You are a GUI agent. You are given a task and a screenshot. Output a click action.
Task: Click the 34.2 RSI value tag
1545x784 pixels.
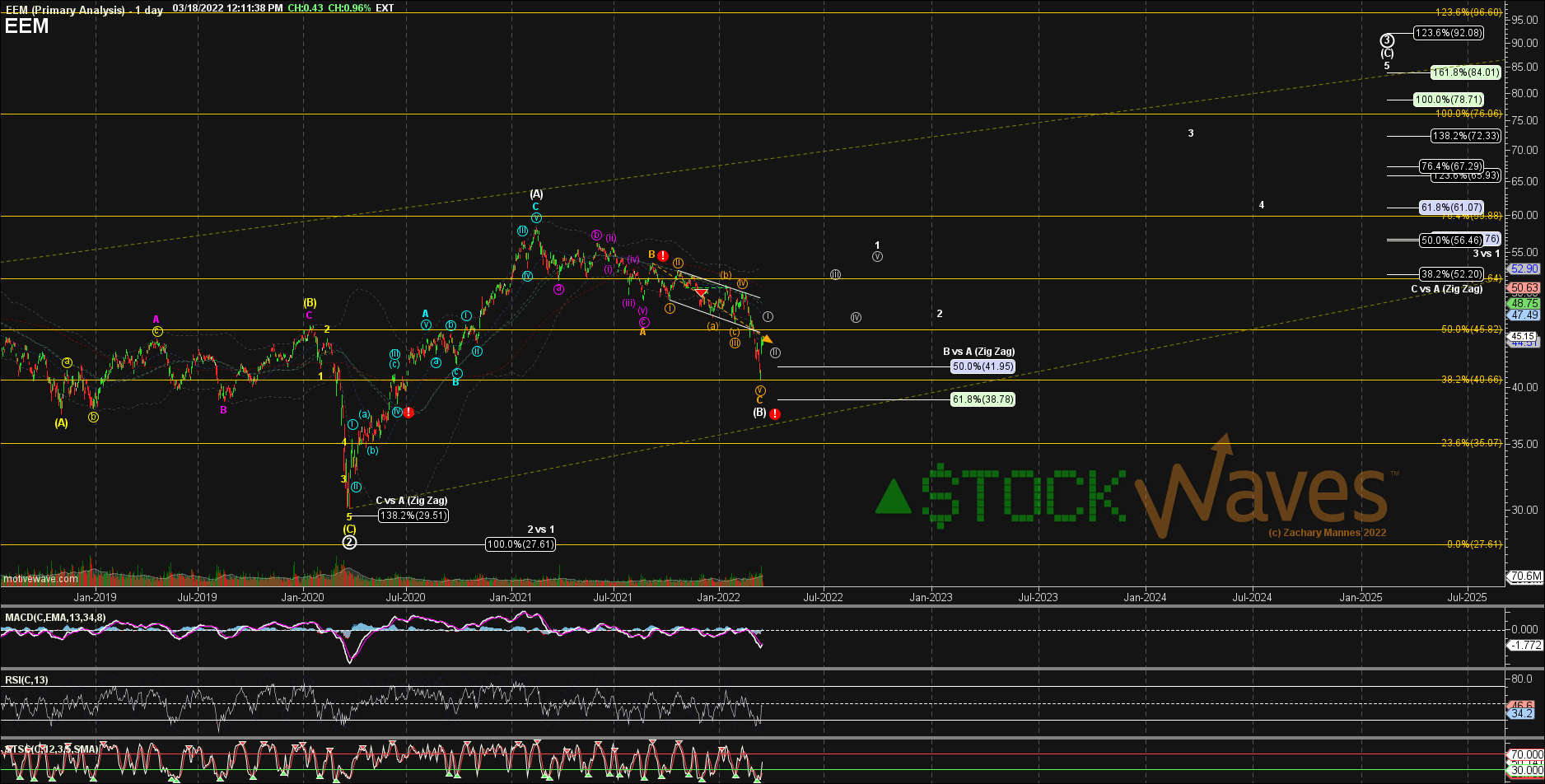[x=1522, y=713]
